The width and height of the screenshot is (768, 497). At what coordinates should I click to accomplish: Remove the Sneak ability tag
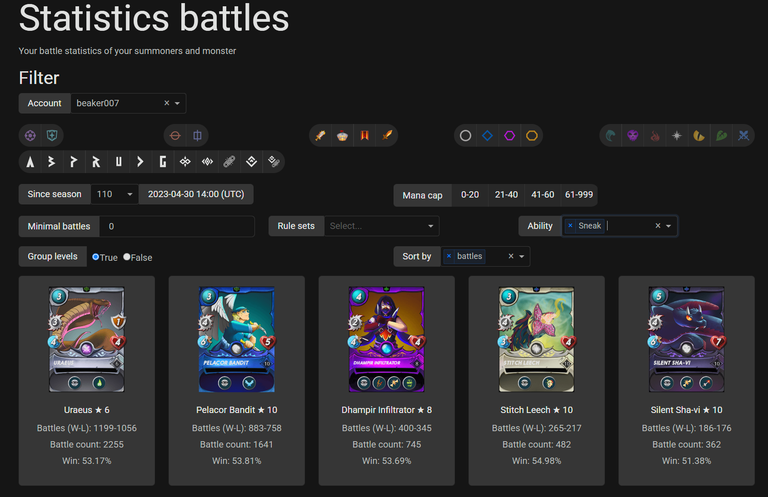(x=570, y=226)
